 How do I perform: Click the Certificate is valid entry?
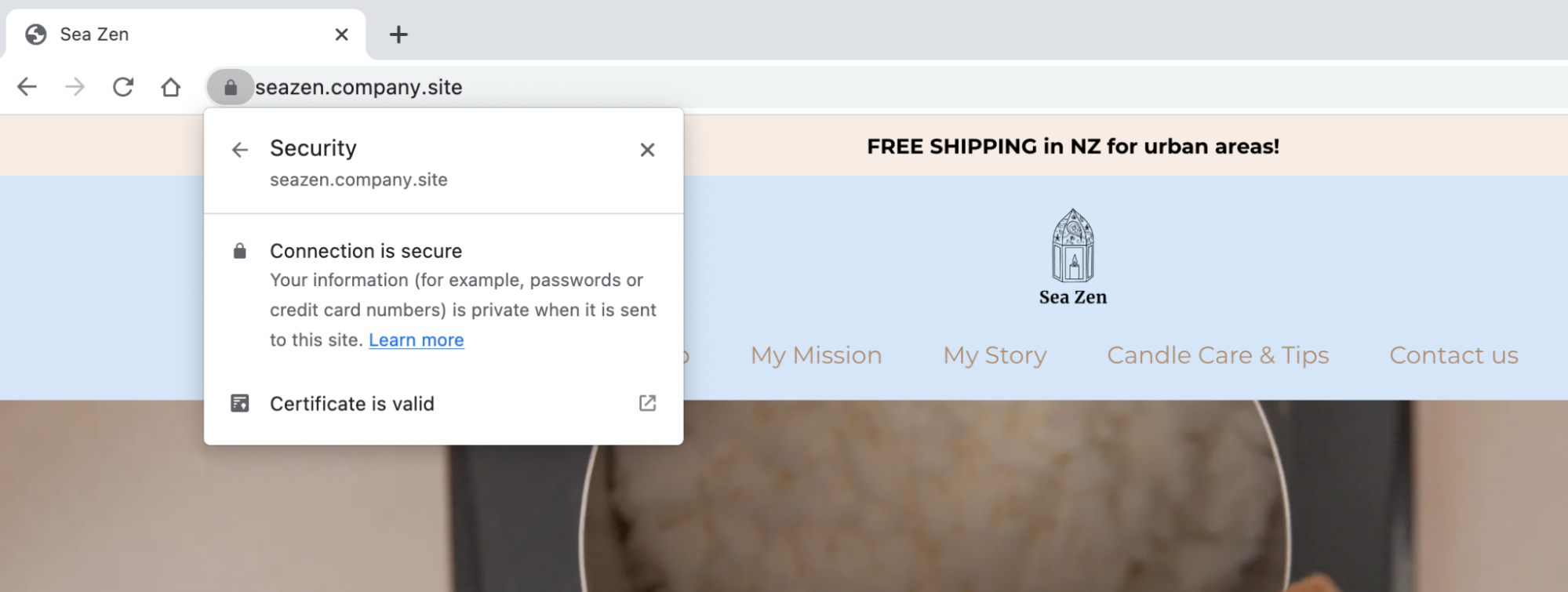[352, 403]
